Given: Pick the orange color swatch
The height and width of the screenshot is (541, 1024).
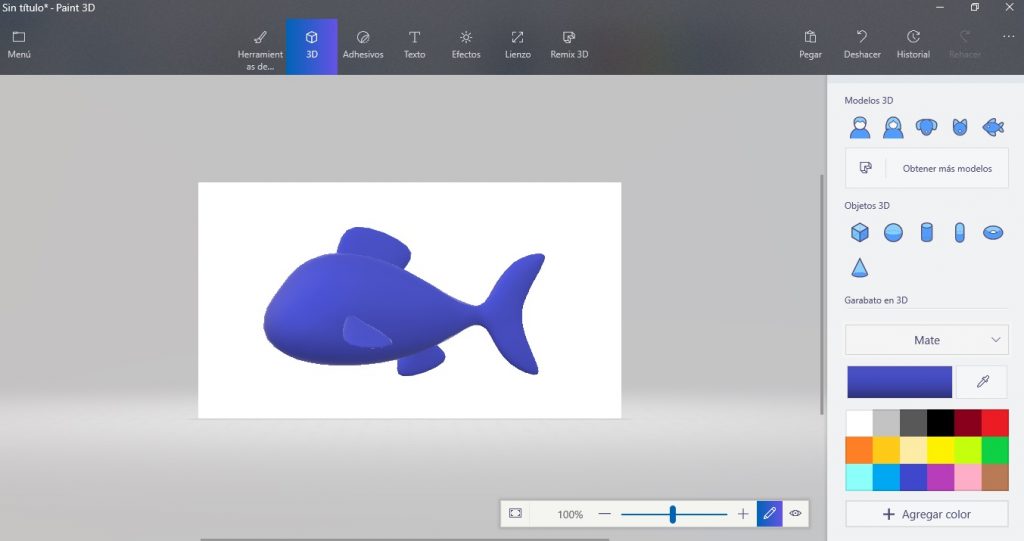Looking at the screenshot, I should tap(859, 450).
